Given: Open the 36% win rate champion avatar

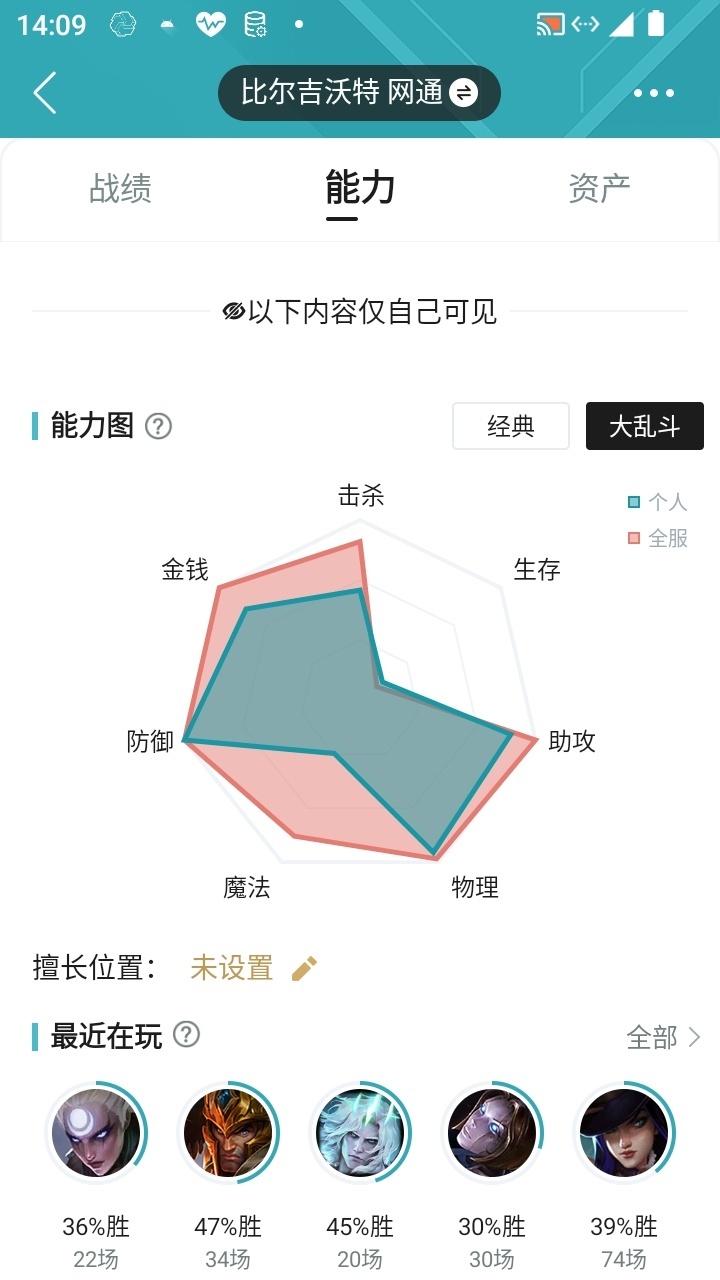Looking at the screenshot, I should click(x=96, y=1133).
